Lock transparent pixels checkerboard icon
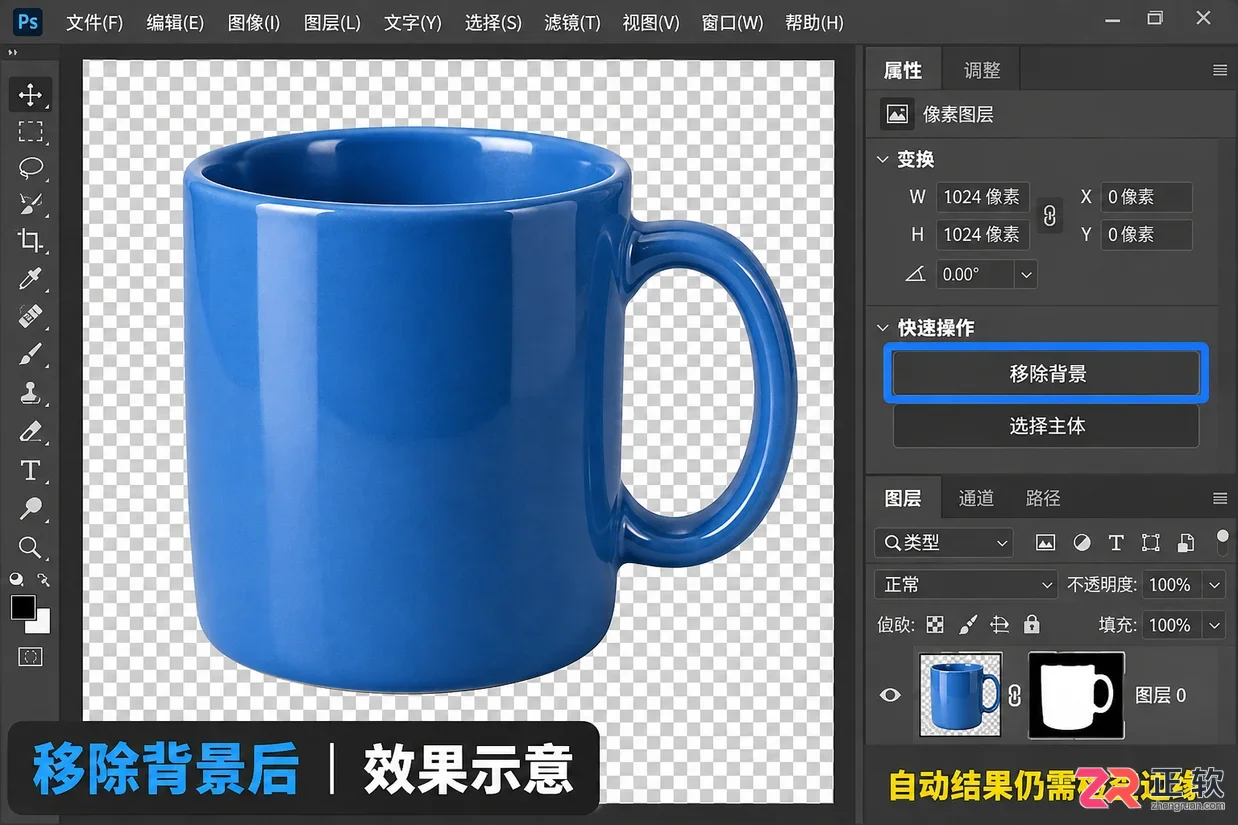Viewport: 1238px width, 825px height. pos(935,625)
